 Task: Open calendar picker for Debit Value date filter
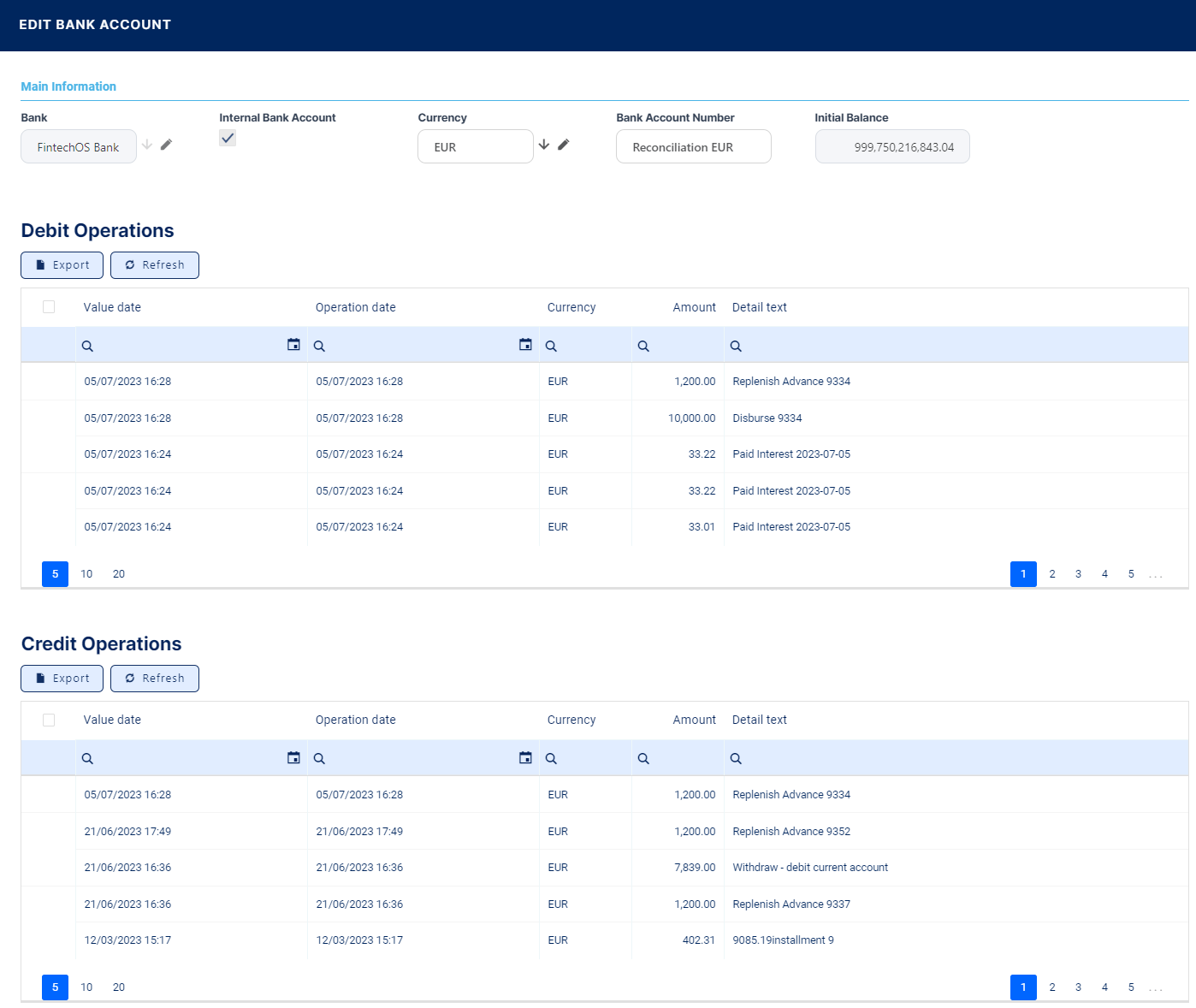click(293, 345)
